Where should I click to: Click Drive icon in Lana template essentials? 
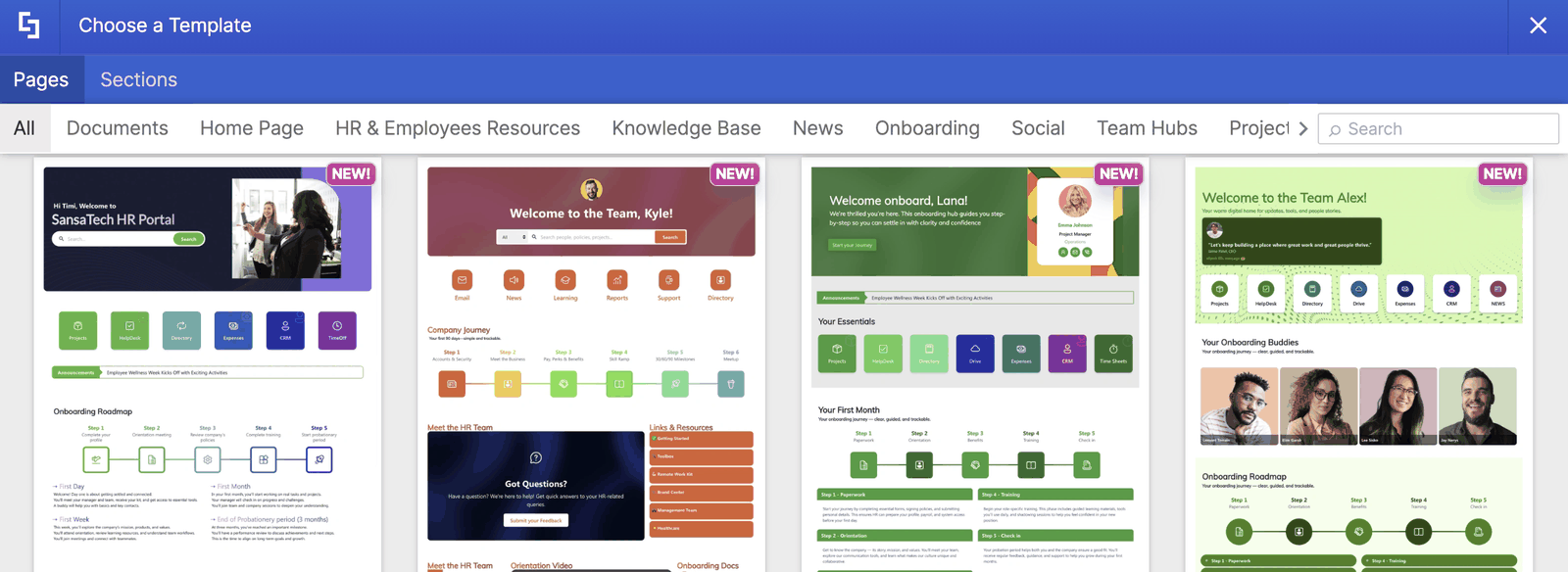click(x=975, y=354)
